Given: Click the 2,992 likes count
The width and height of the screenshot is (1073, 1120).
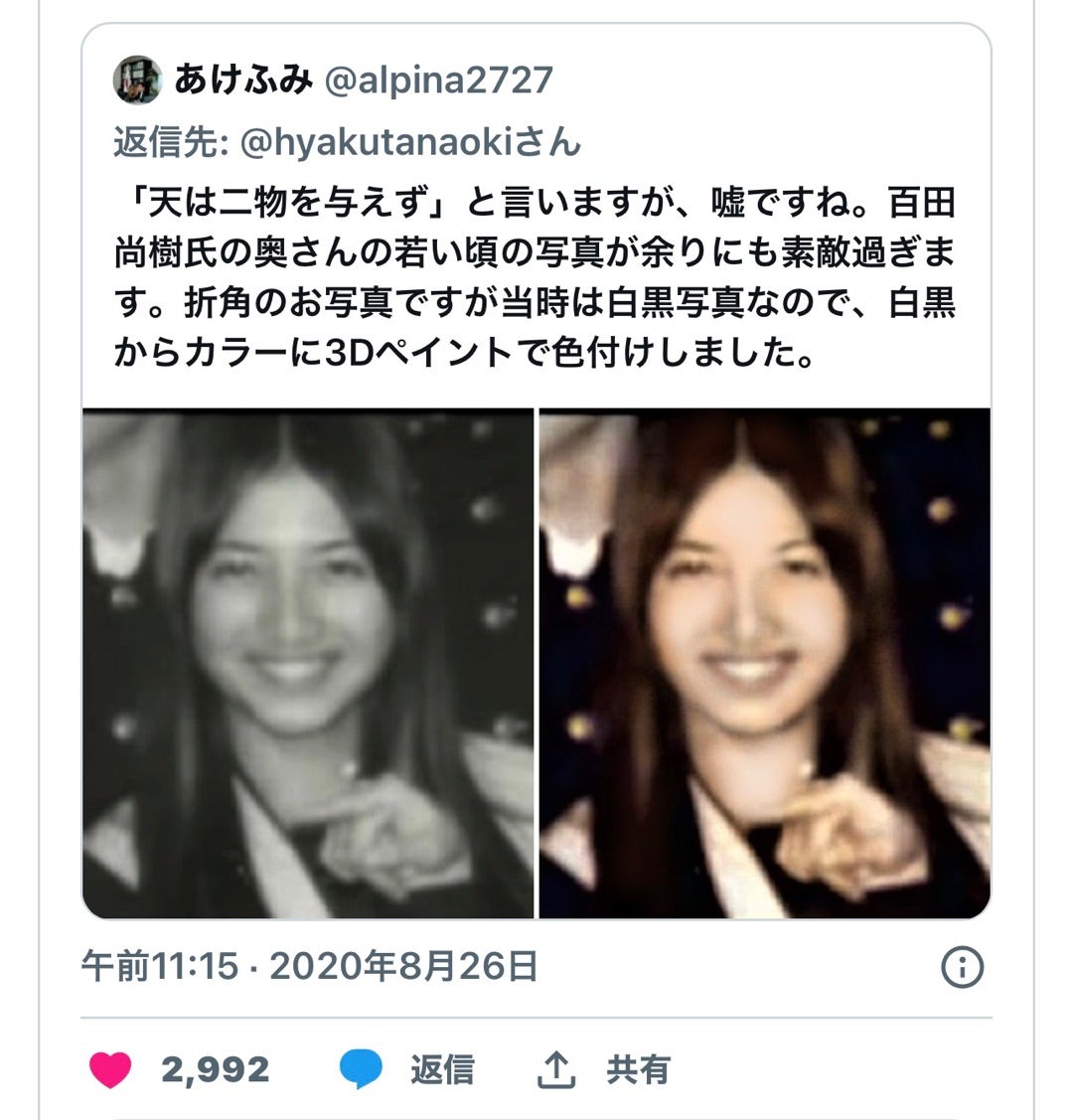Looking at the screenshot, I should [216, 1070].
